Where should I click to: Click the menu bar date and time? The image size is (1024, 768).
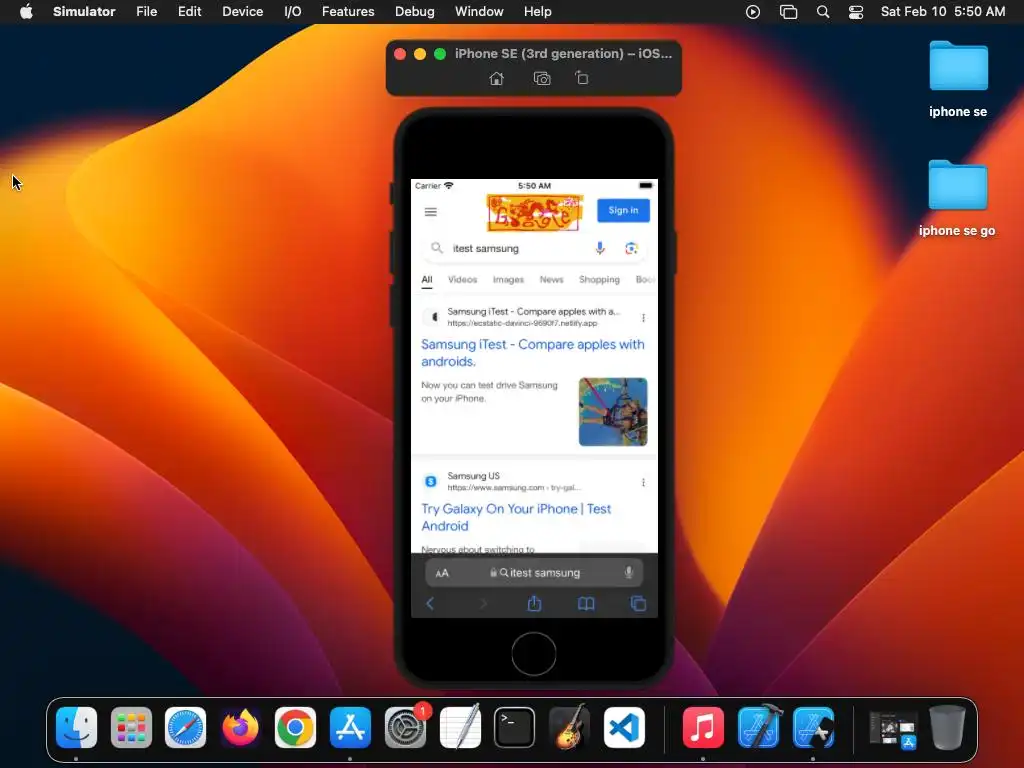click(942, 12)
